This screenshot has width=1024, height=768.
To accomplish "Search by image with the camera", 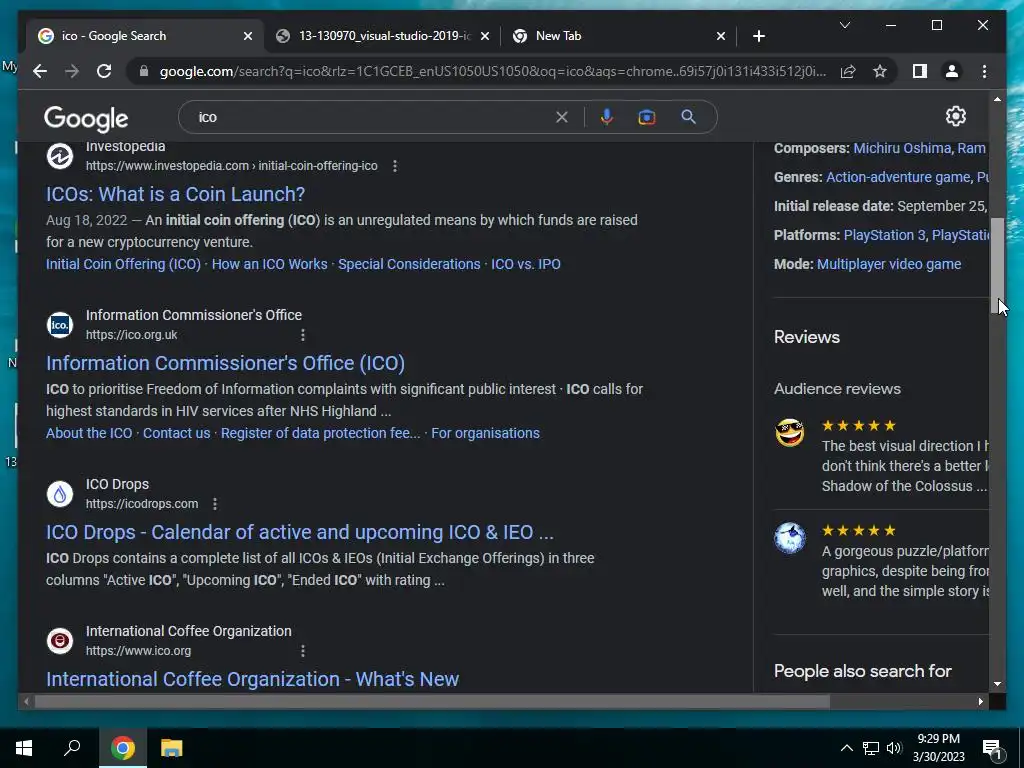I will [647, 117].
